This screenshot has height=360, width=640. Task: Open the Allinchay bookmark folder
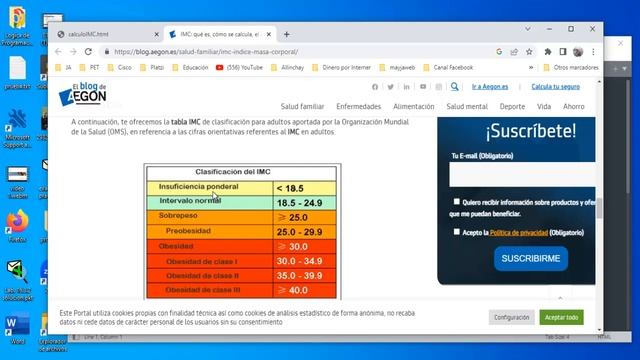(x=287, y=67)
